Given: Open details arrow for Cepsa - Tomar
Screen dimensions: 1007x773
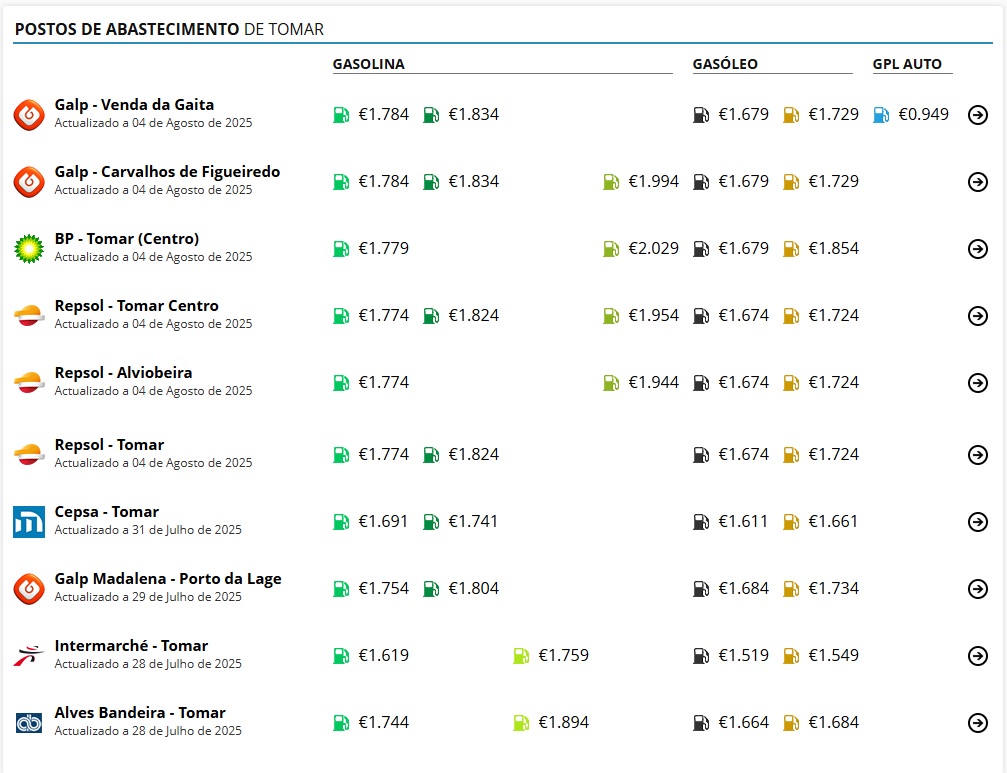Looking at the screenshot, I should [x=977, y=522].
